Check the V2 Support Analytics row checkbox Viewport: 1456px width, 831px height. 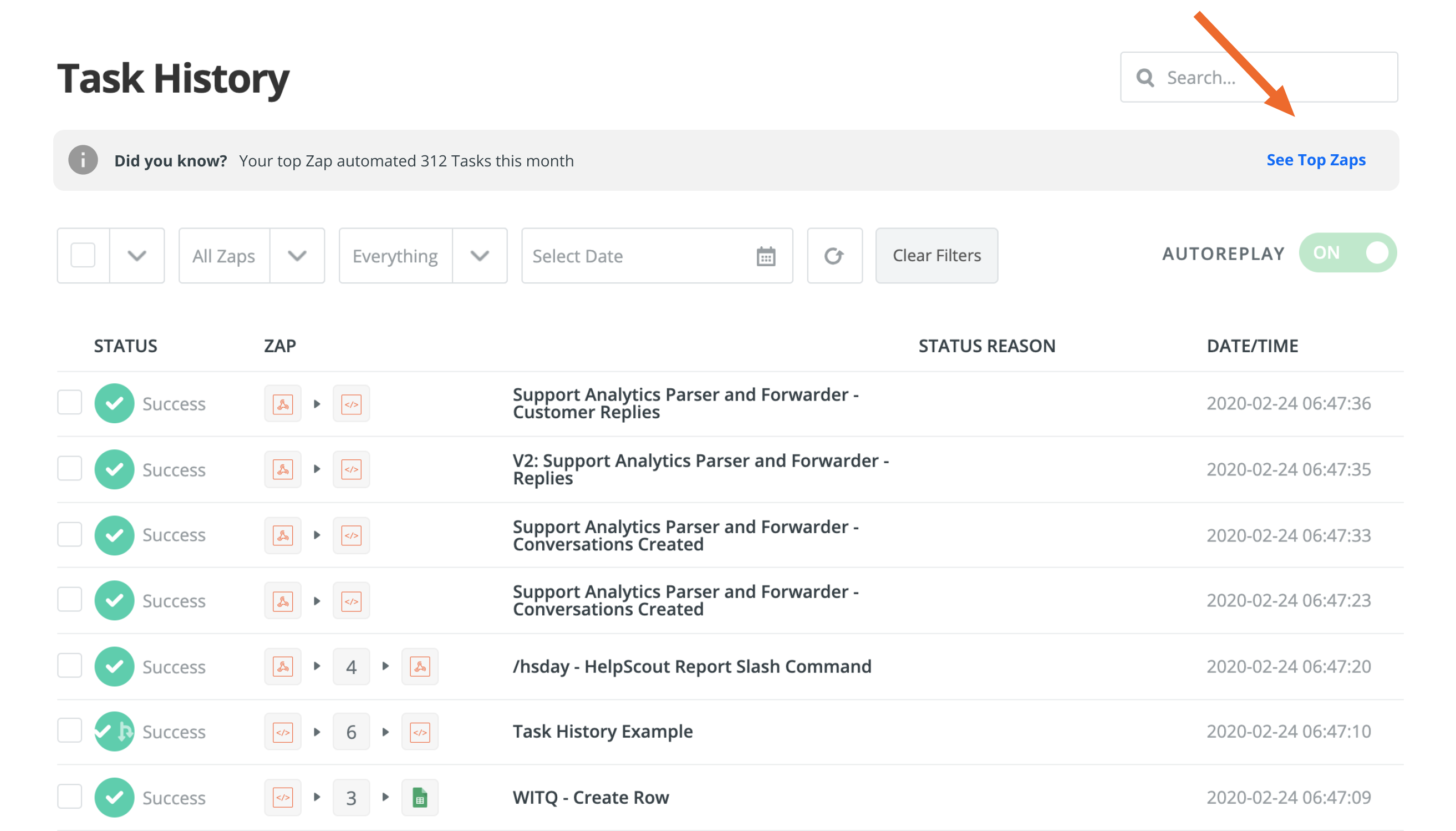click(x=69, y=468)
